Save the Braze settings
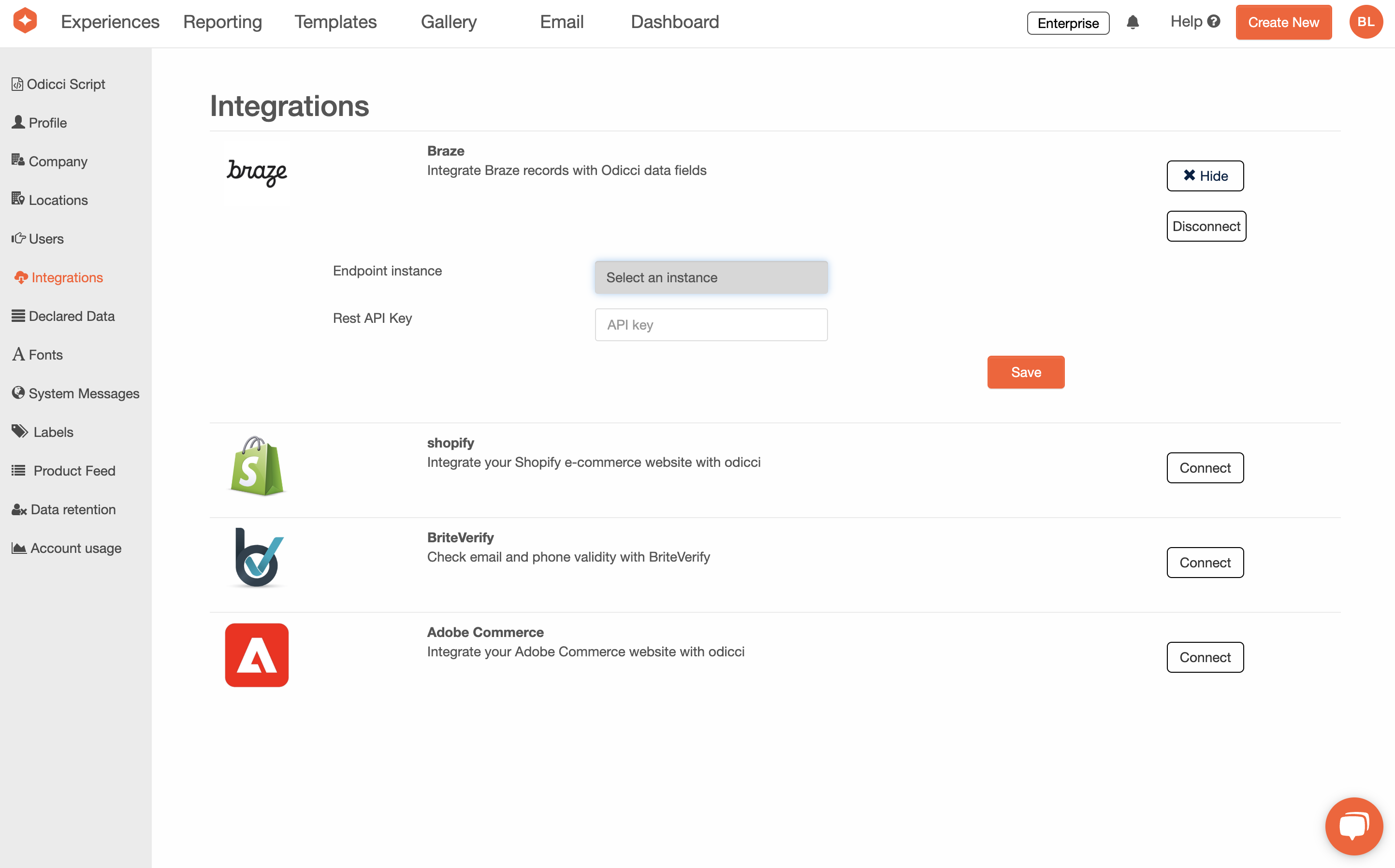 (1025, 373)
